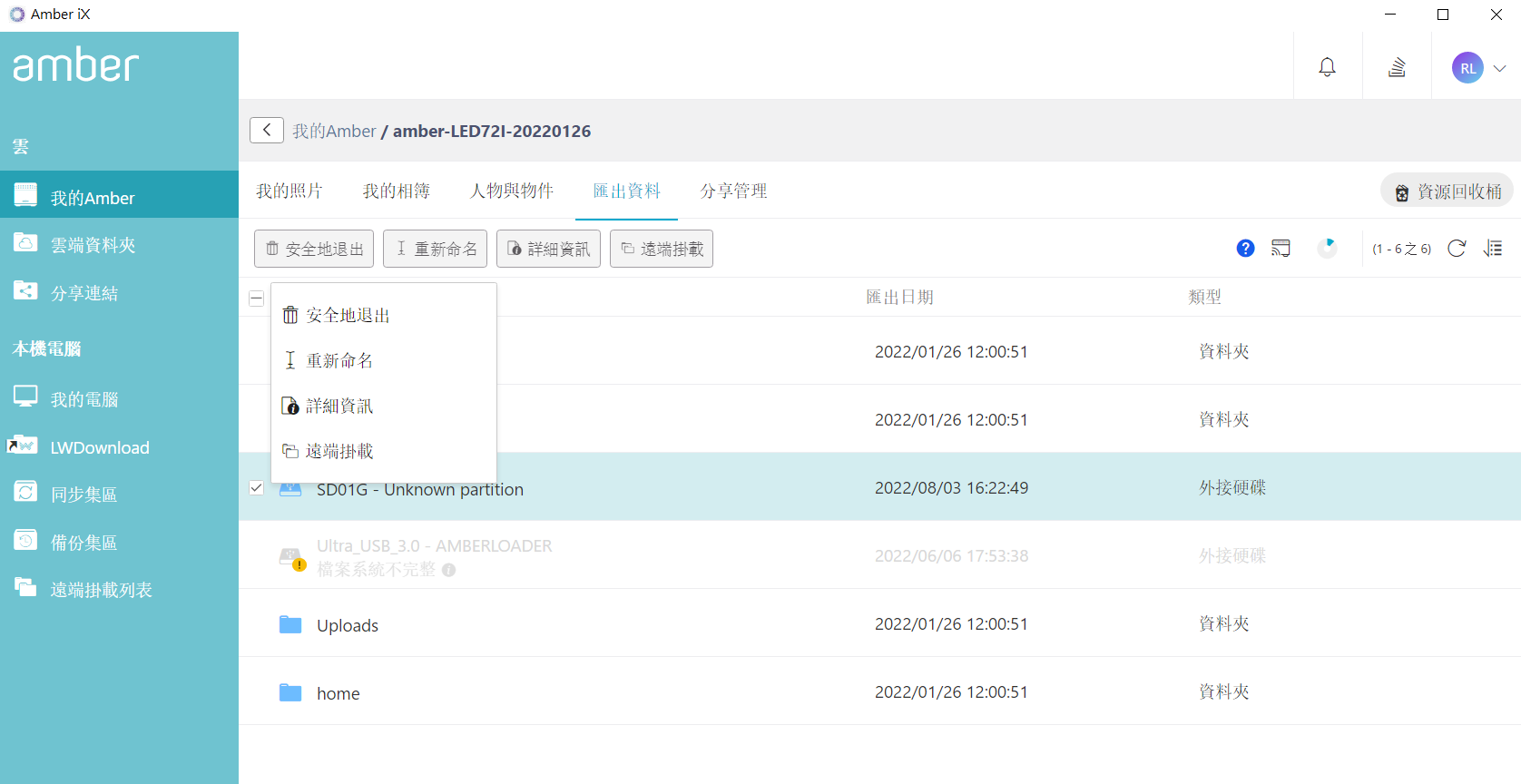Select SD01G - Unknown partition name
Viewport: 1521px width, 784px height.
click(420, 489)
